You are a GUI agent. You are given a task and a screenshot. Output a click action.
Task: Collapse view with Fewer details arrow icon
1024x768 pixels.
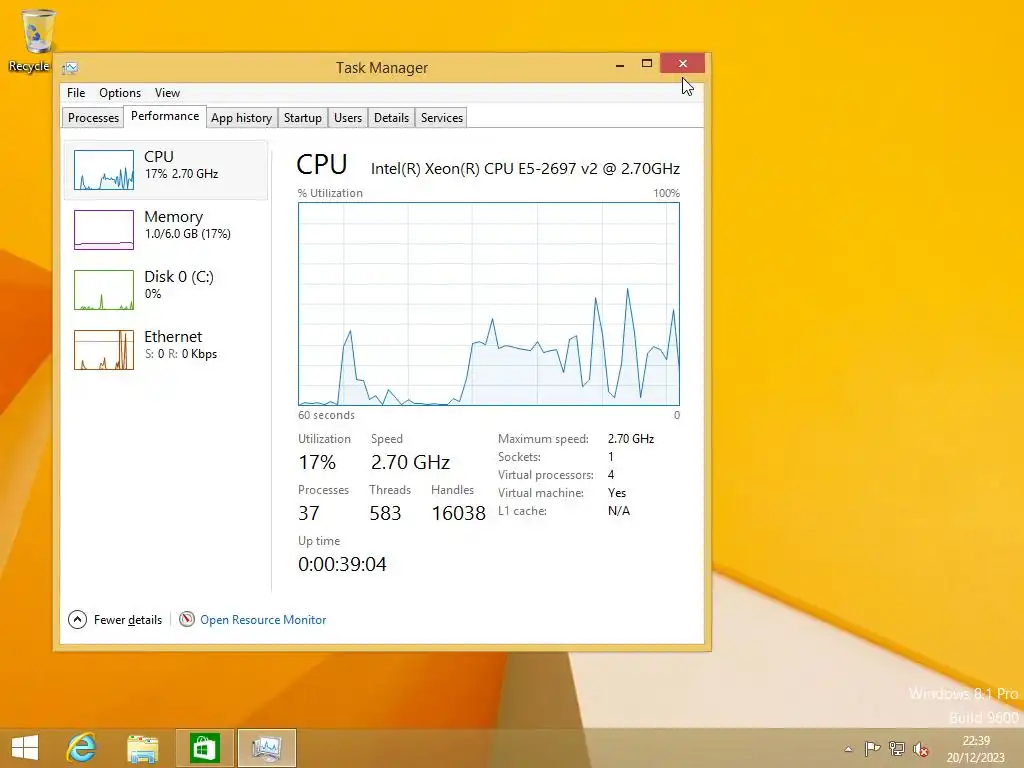coord(77,619)
